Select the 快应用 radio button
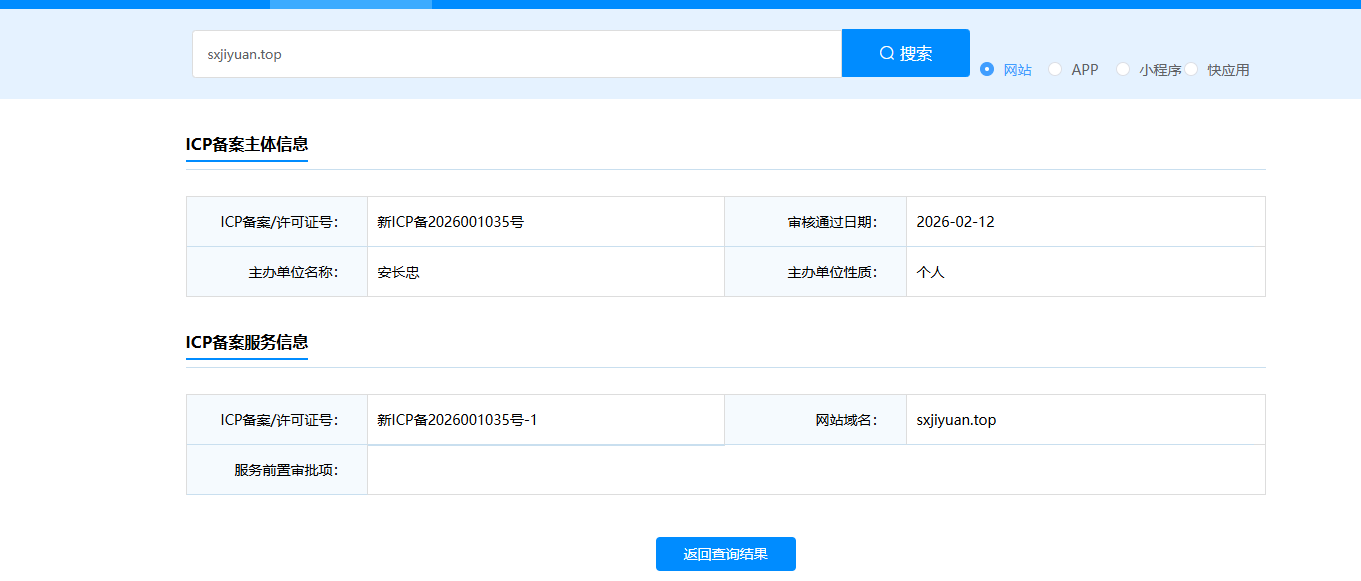1361x581 pixels. pos(1192,69)
